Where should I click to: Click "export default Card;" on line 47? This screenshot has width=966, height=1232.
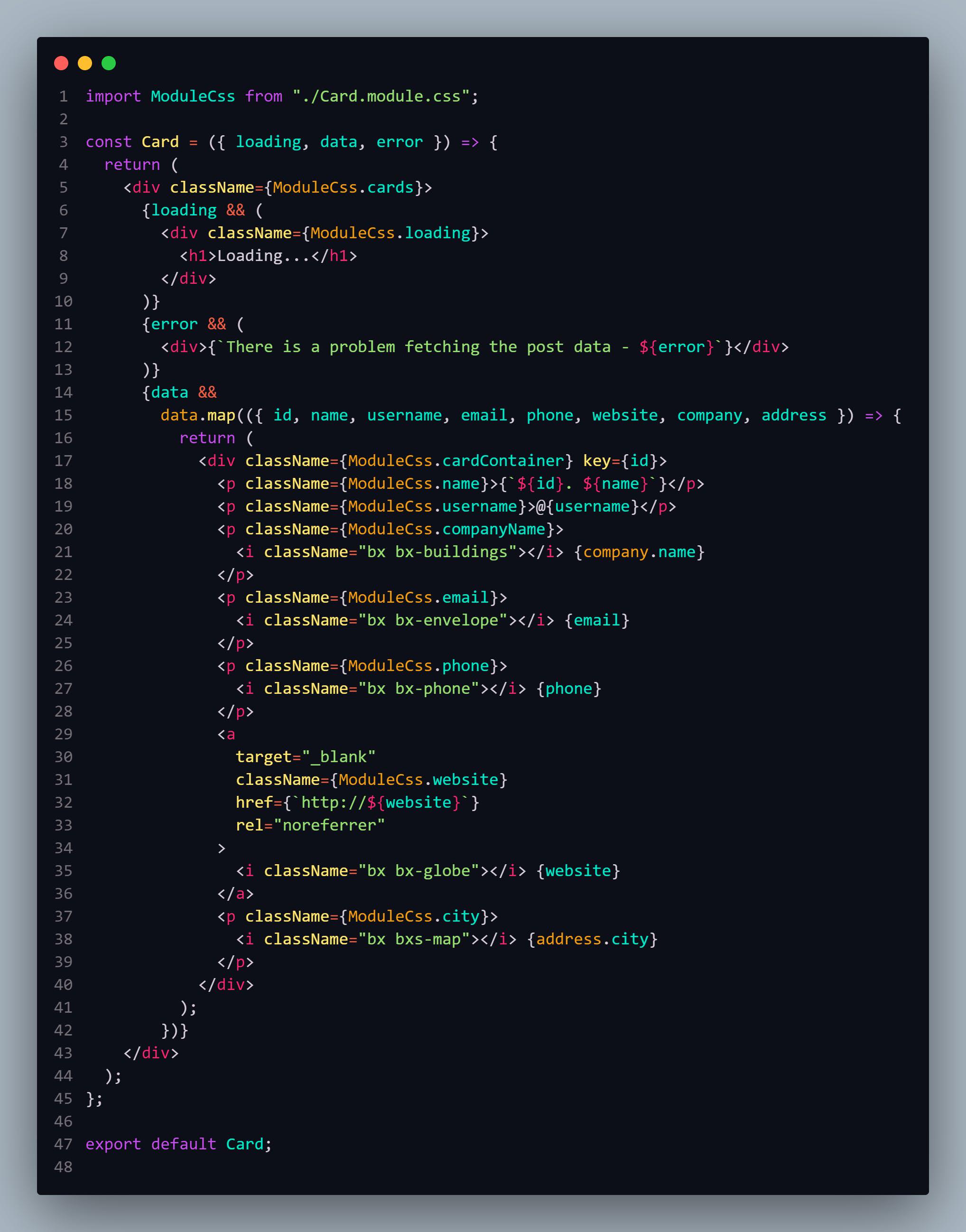click(179, 1144)
